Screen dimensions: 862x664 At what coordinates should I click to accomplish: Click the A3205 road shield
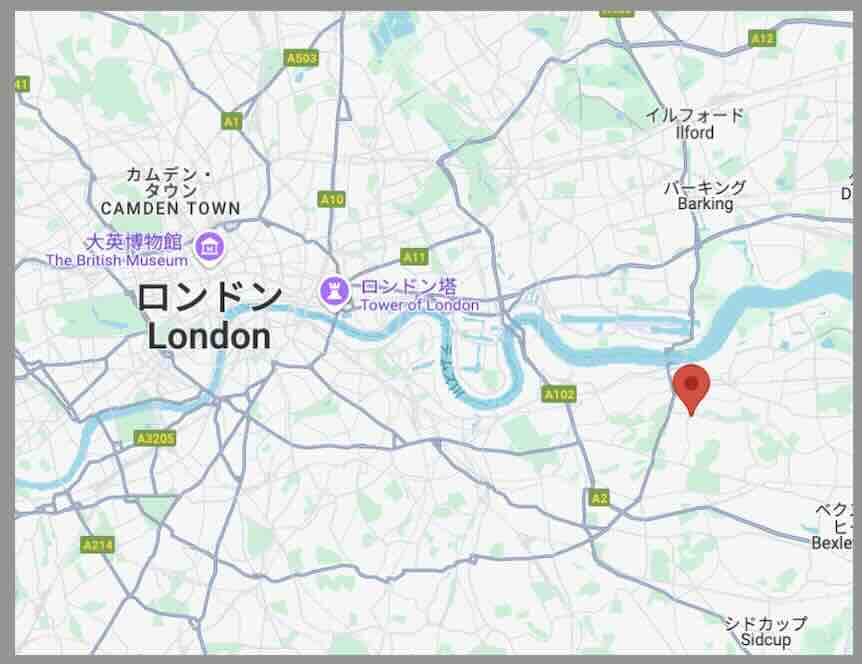[x=156, y=438]
